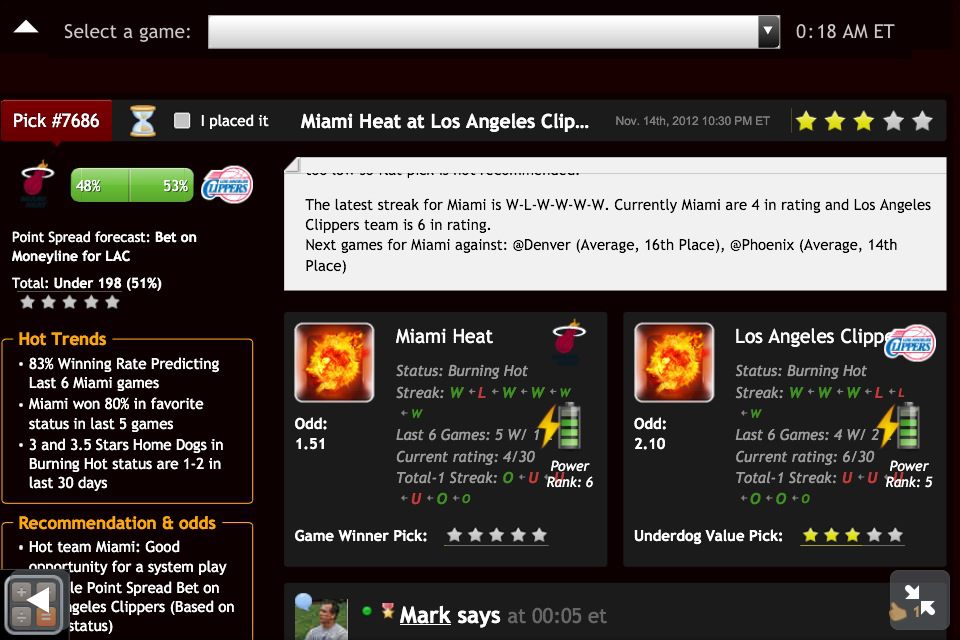Open the Select a game dropdown
This screenshot has height=640, width=960.
pyautogui.click(x=493, y=32)
